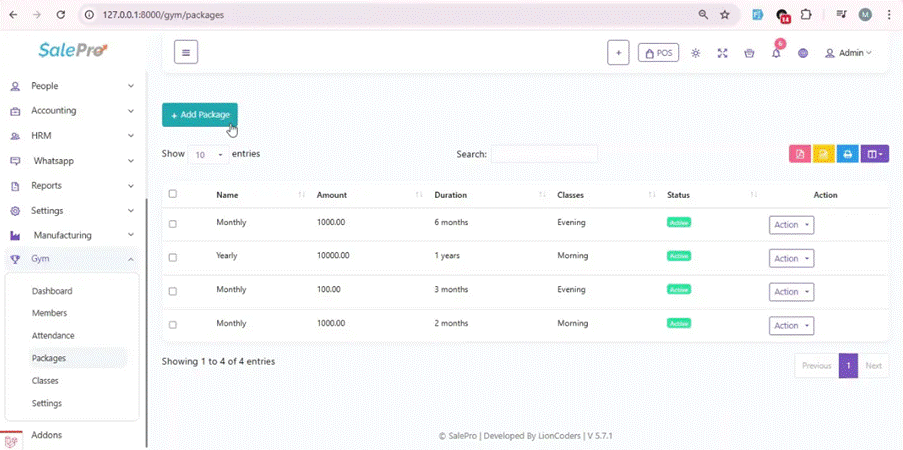
Task: Open the entries-per-page dropdown
Action: pyautogui.click(x=208, y=155)
